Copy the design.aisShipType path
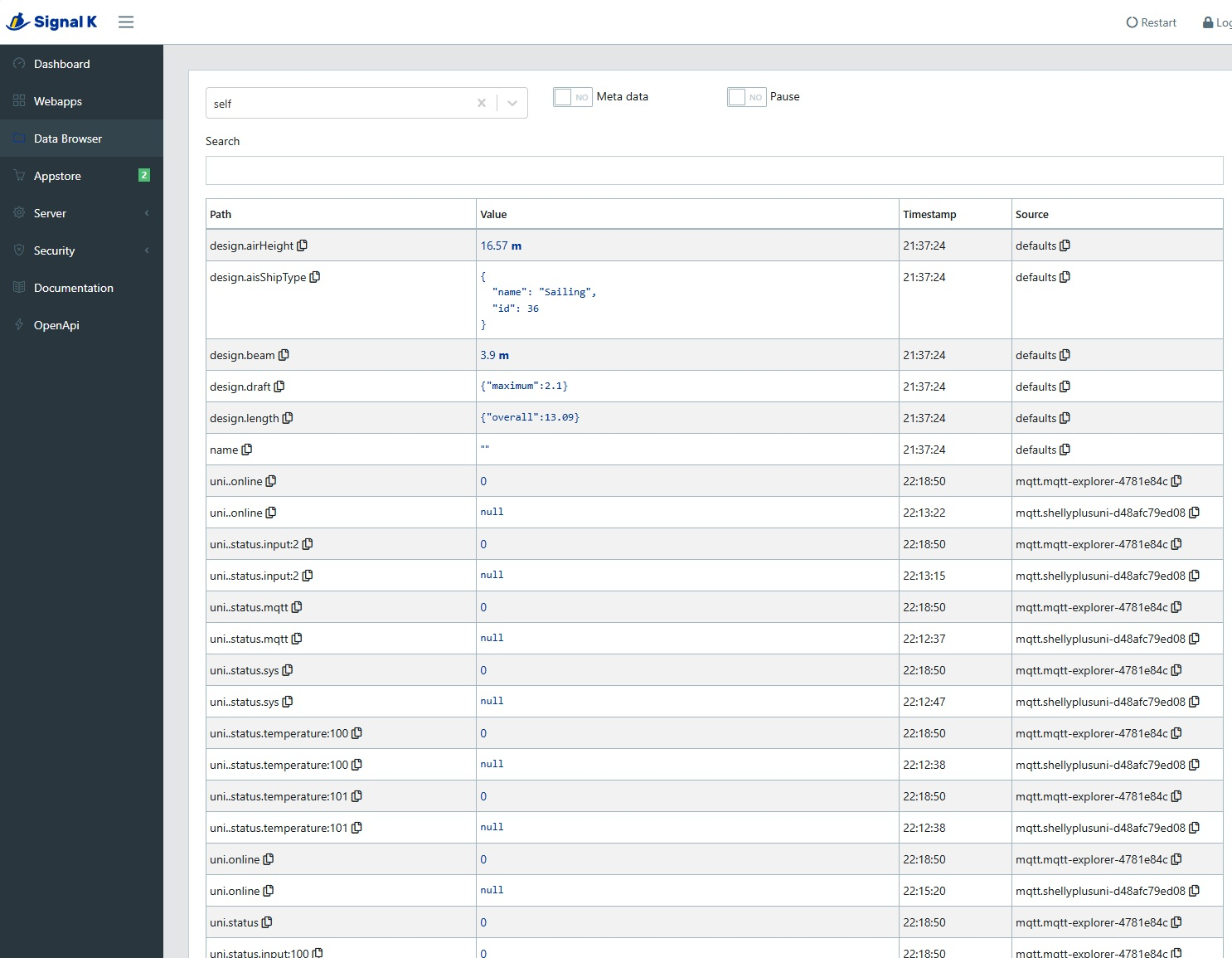The width and height of the screenshot is (1232, 958). [315, 277]
